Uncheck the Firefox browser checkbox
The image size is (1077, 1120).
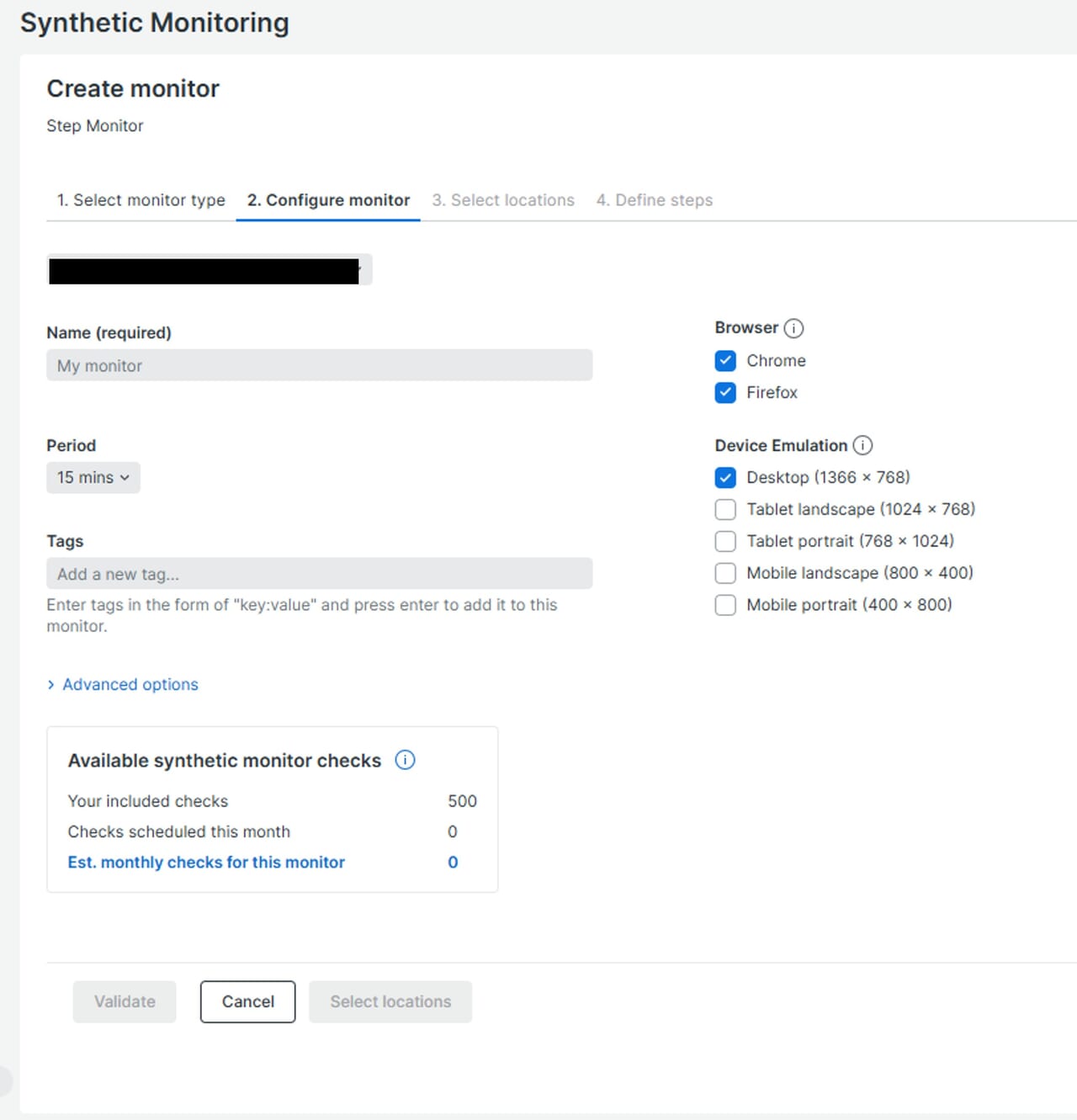click(x=725, y=393)
